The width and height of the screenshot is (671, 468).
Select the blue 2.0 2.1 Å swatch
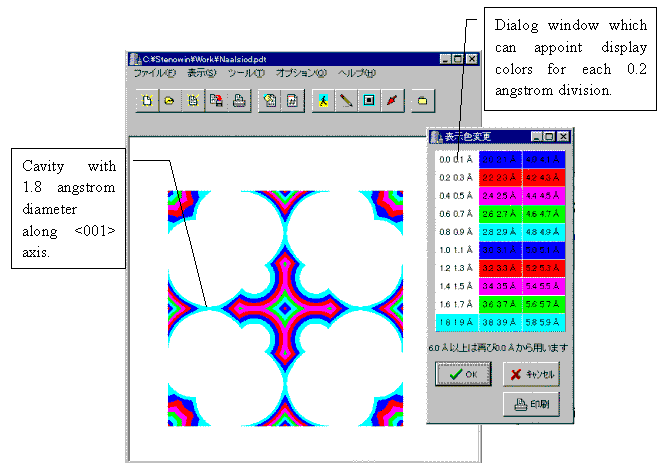click(500, 160)
